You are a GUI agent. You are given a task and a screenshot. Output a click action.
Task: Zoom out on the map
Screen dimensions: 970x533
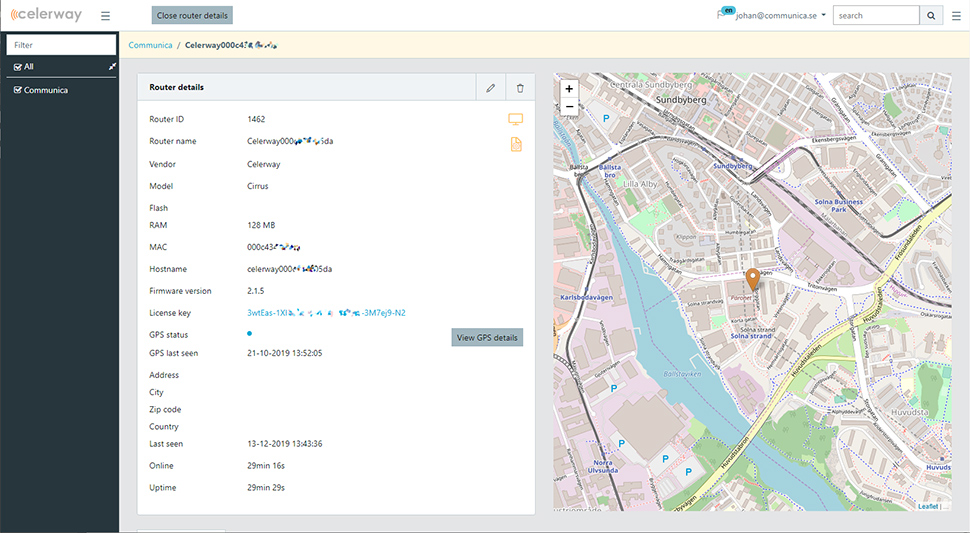[569, 107]
